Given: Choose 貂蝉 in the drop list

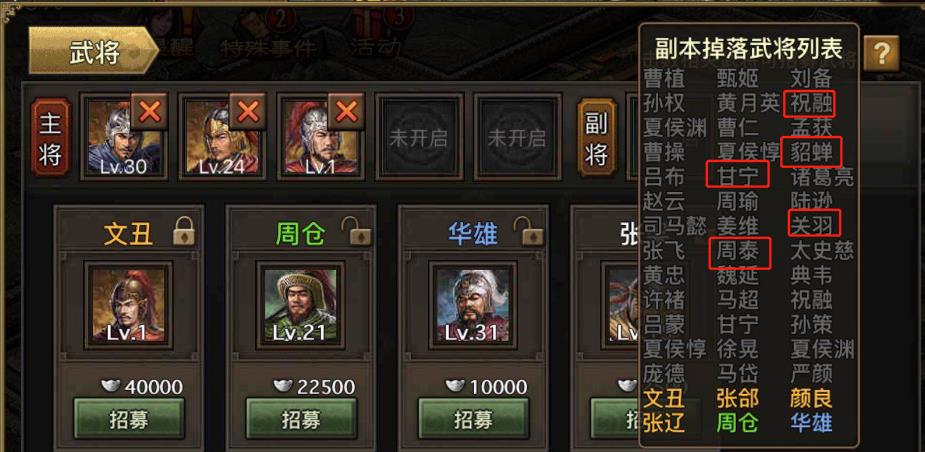Looking at the screenshot, I should pos(814,152).
